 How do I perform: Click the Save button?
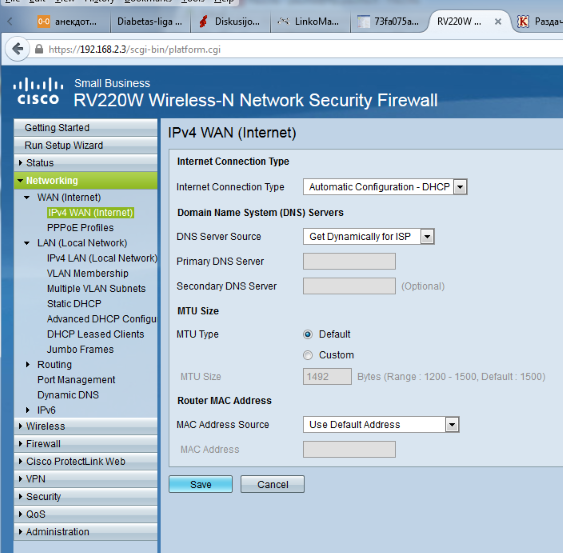click(201, 484)
